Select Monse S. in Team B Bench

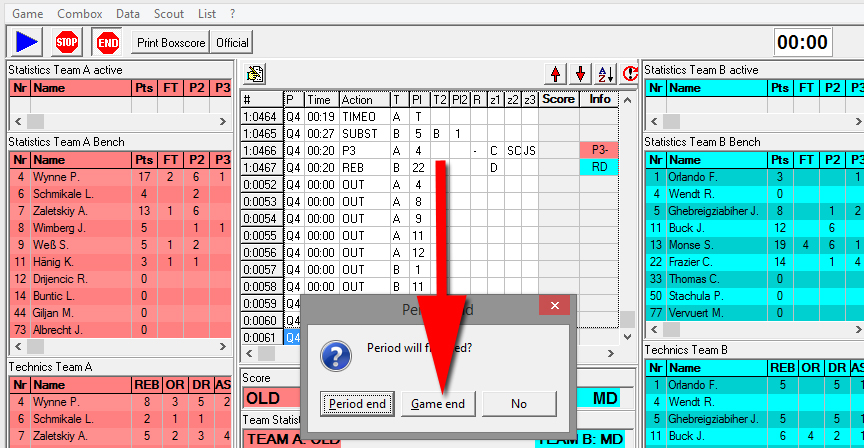755,245
